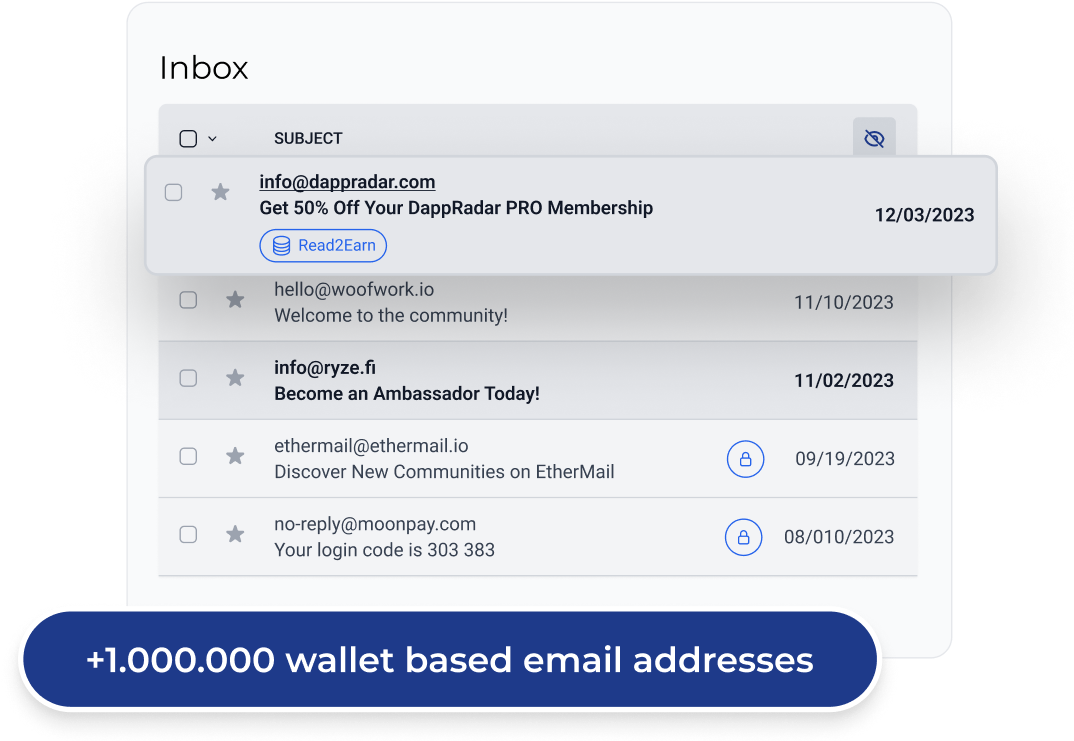This screenshot has width=1074, height=741.
Task: Click the Inbox heading
Action: (203, 68)
